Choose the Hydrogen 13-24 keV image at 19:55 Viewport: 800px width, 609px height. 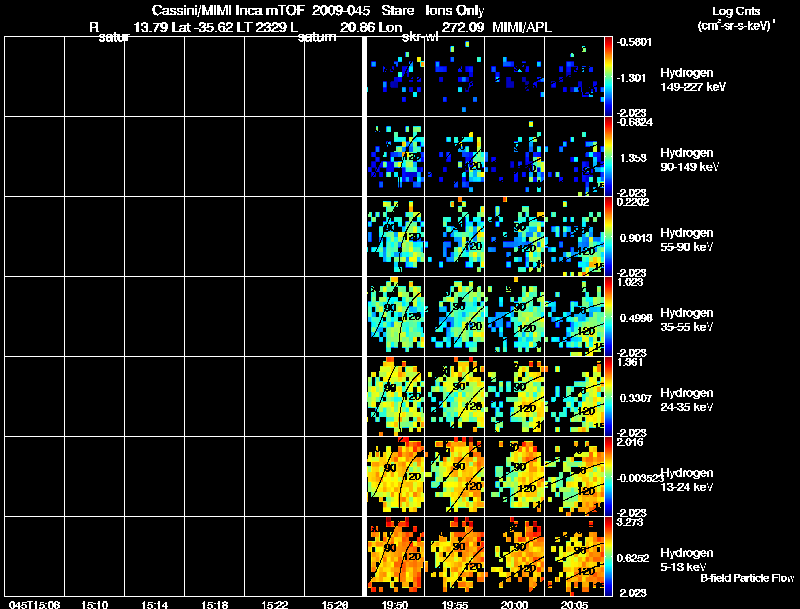pyautogui.click(x=455, y=477)
